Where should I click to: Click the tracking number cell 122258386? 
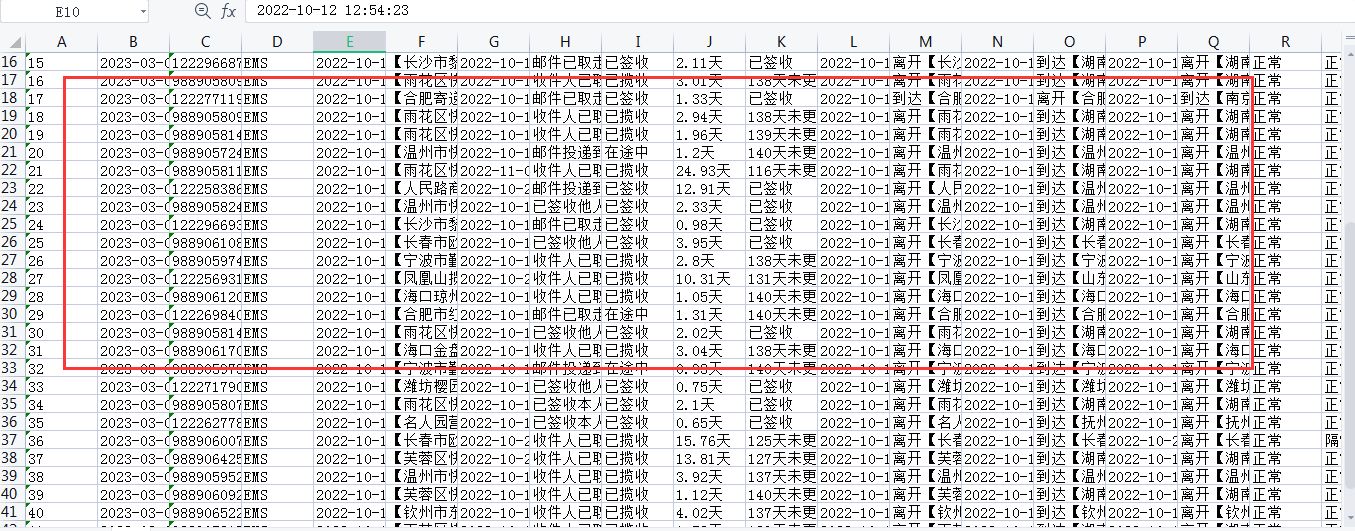click(x=205, y=188)
